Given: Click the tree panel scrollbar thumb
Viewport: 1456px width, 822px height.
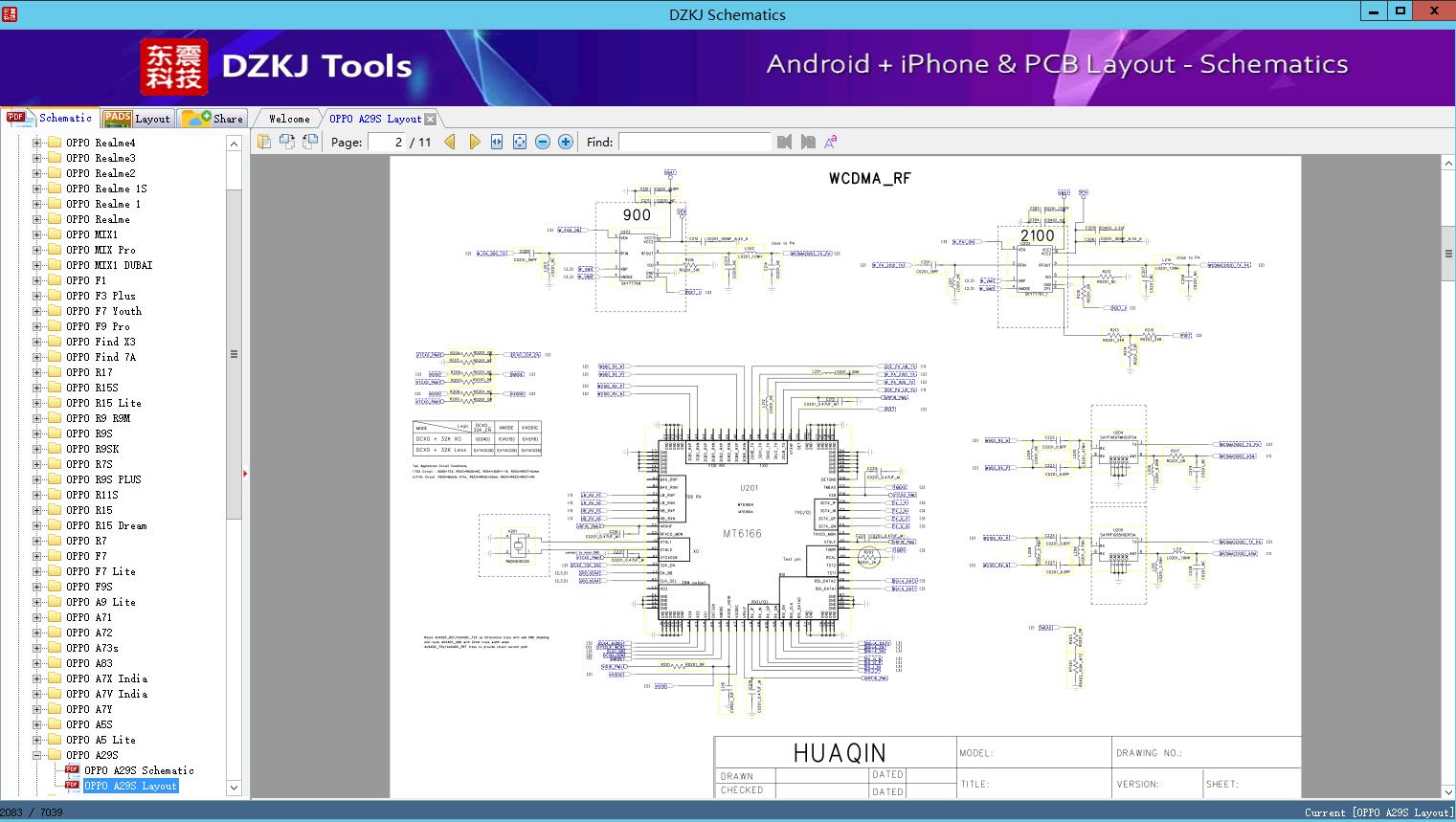Looking at the screenshot, I should pos(234,354).
